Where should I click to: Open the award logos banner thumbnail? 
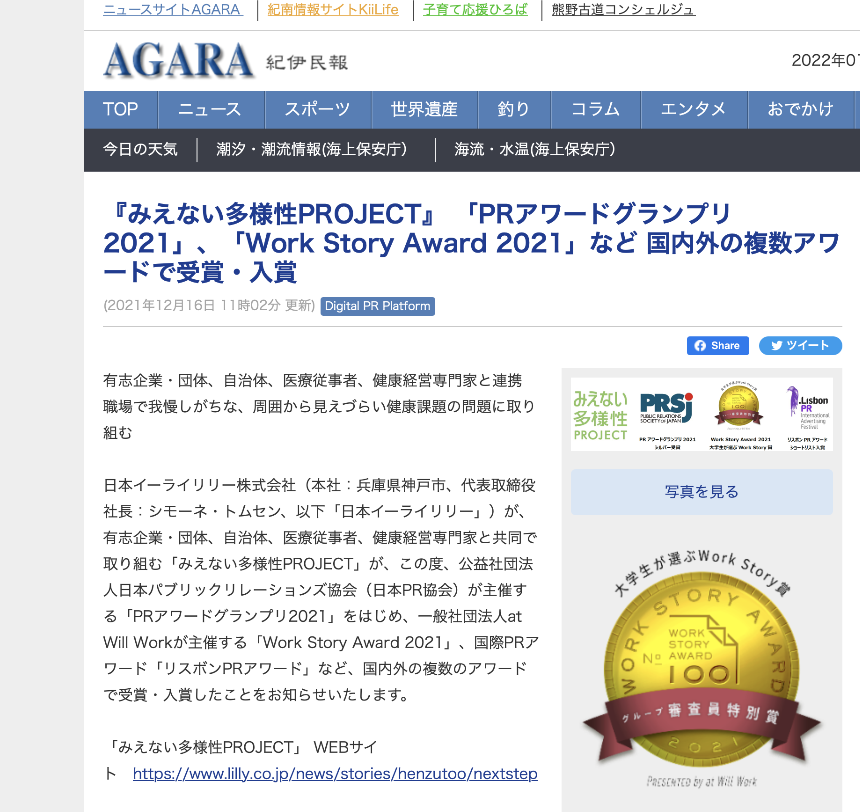coord(702,414)
